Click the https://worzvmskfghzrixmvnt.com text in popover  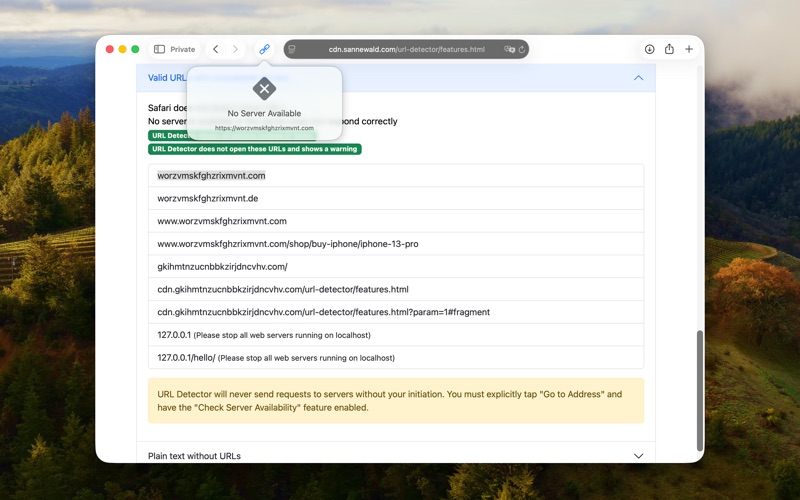point(264,128)
